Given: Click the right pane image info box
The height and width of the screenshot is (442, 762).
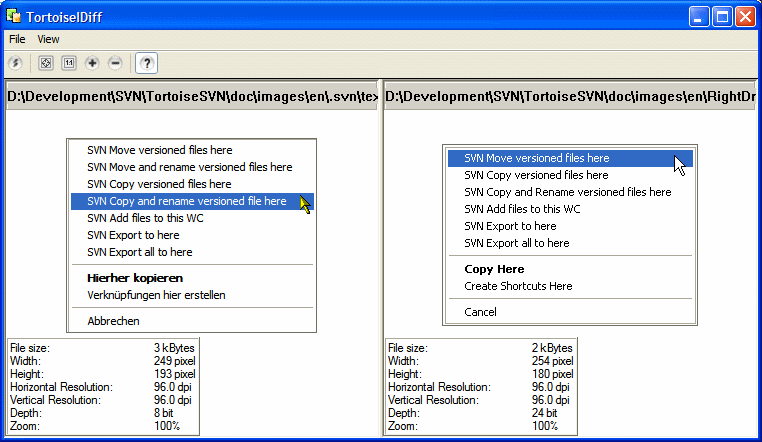Looking at the screenshot, I should pyautogui.click(x=480, y=386).
